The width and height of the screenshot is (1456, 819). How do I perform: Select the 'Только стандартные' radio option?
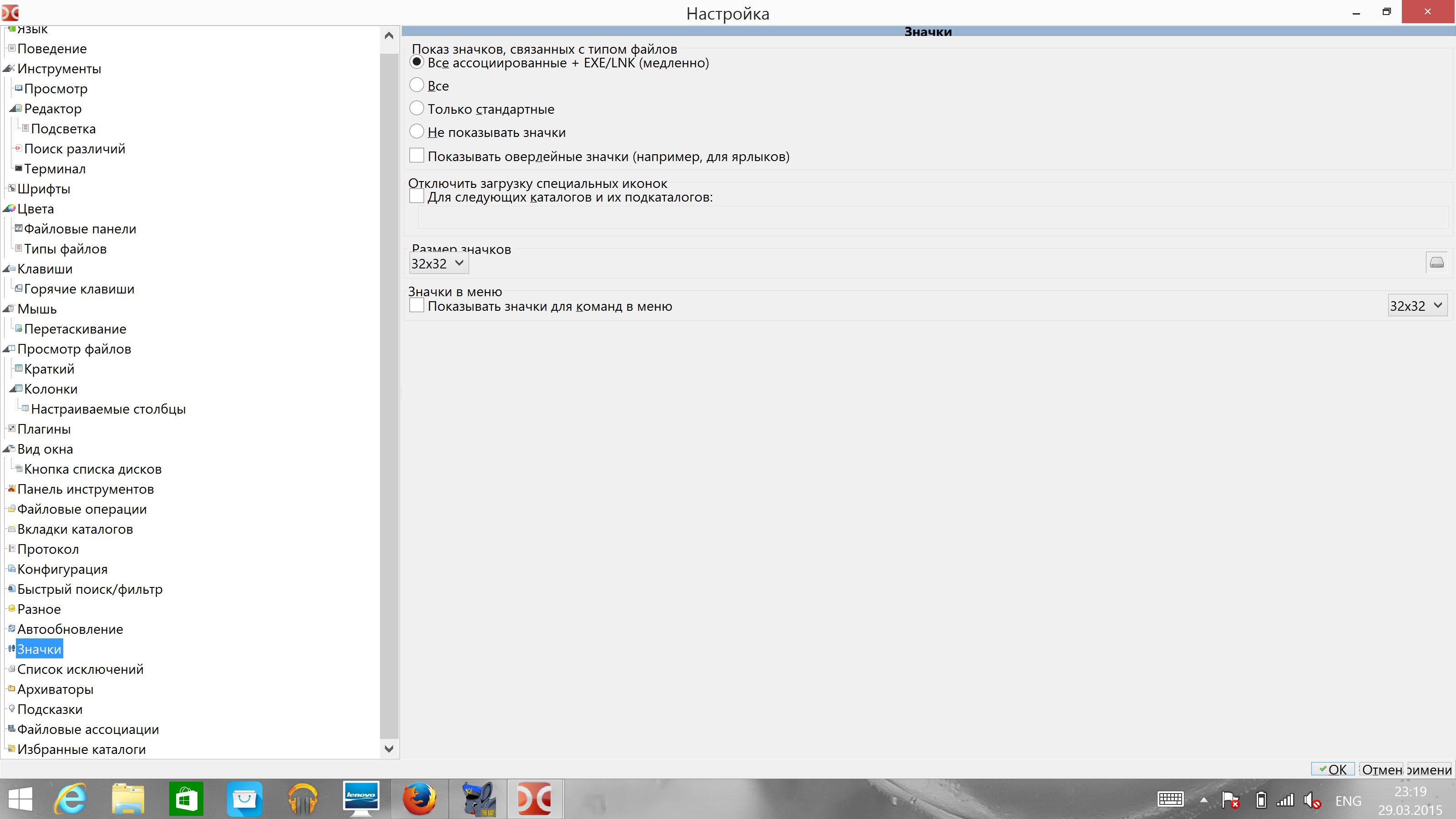[417, 108]
